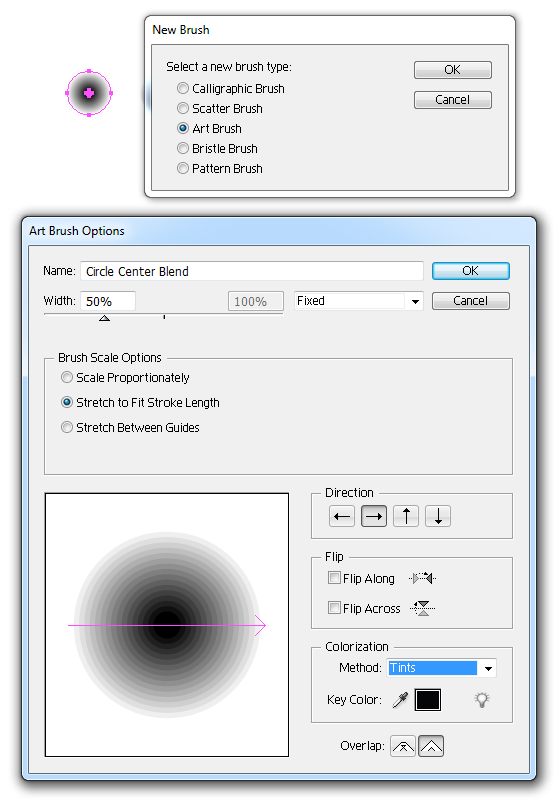
Task: Select the down direction arrow button
Action: tap(438, 516)
